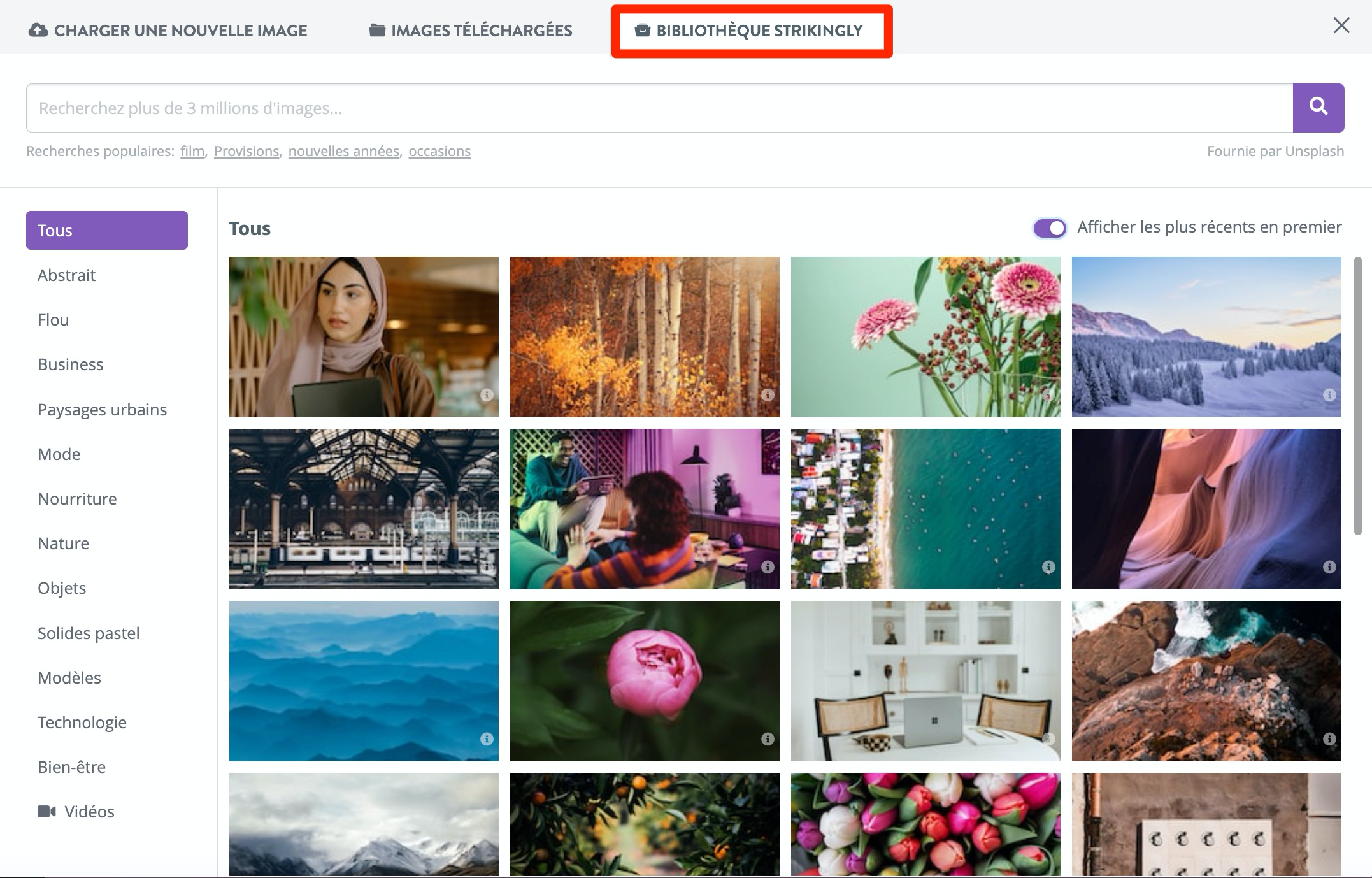Open the Vidéos category
Screen dimensions: 1372x878
click(76, 812)
